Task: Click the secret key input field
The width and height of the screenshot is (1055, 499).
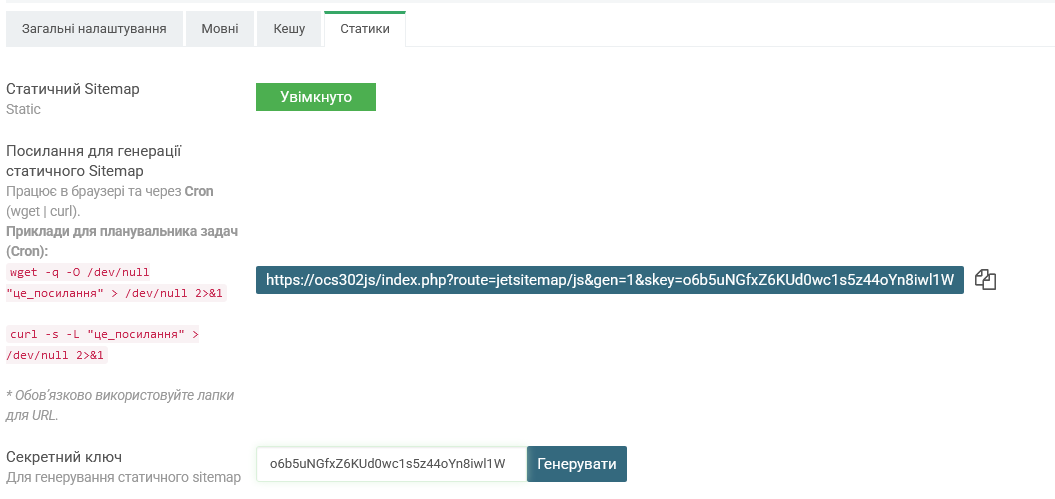Action: (x=391, y=464)
